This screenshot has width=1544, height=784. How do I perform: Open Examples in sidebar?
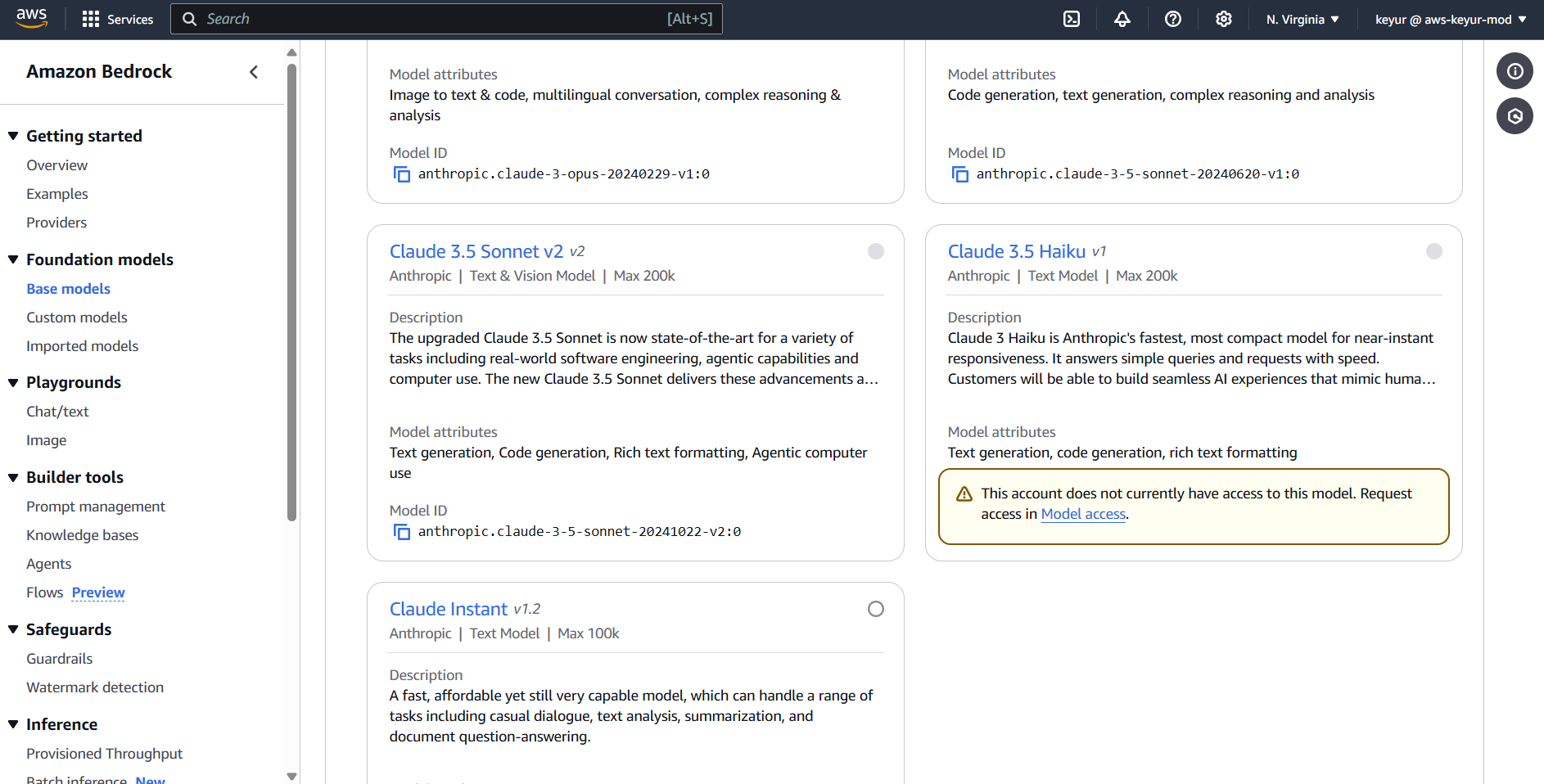(x=56, y=194)
